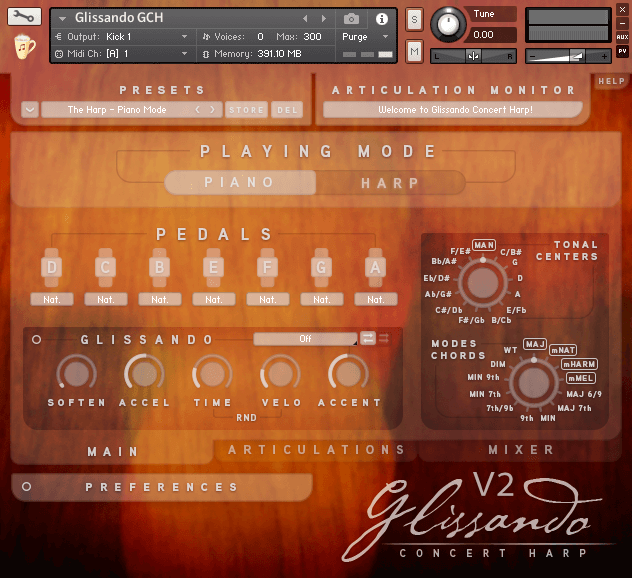Open the E pedal Nat. selector
This screenshot has height=578, width=632.
(214, 299)
